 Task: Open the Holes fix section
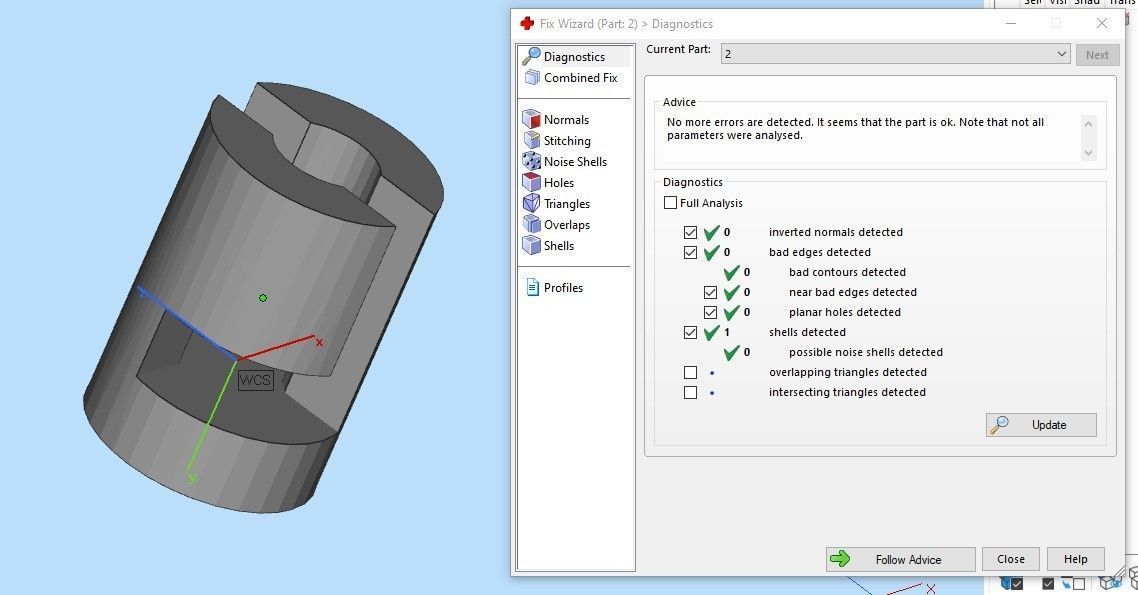pos(559,183)
